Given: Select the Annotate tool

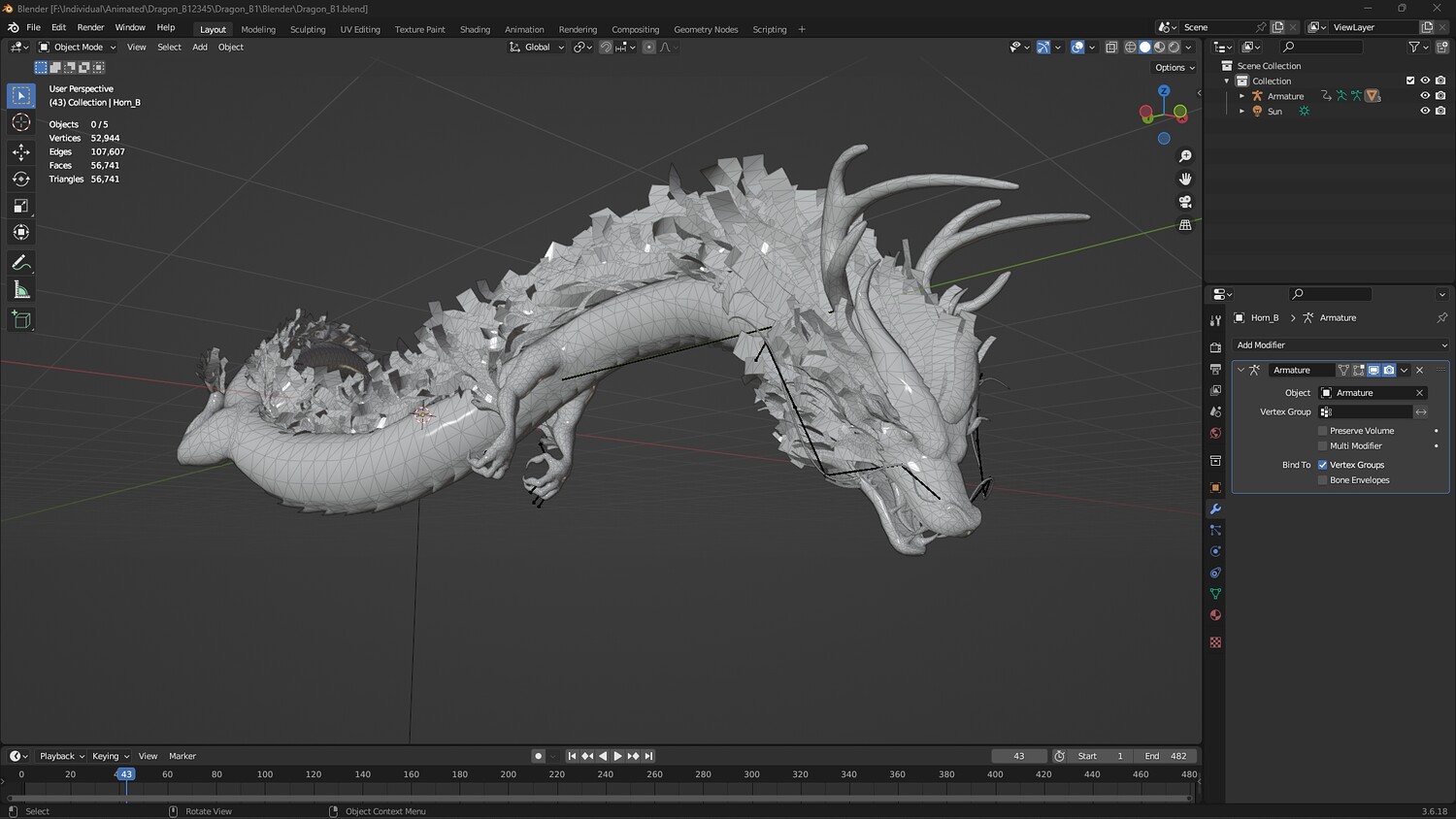Looking at the screenshot, I should pos(21,263).
